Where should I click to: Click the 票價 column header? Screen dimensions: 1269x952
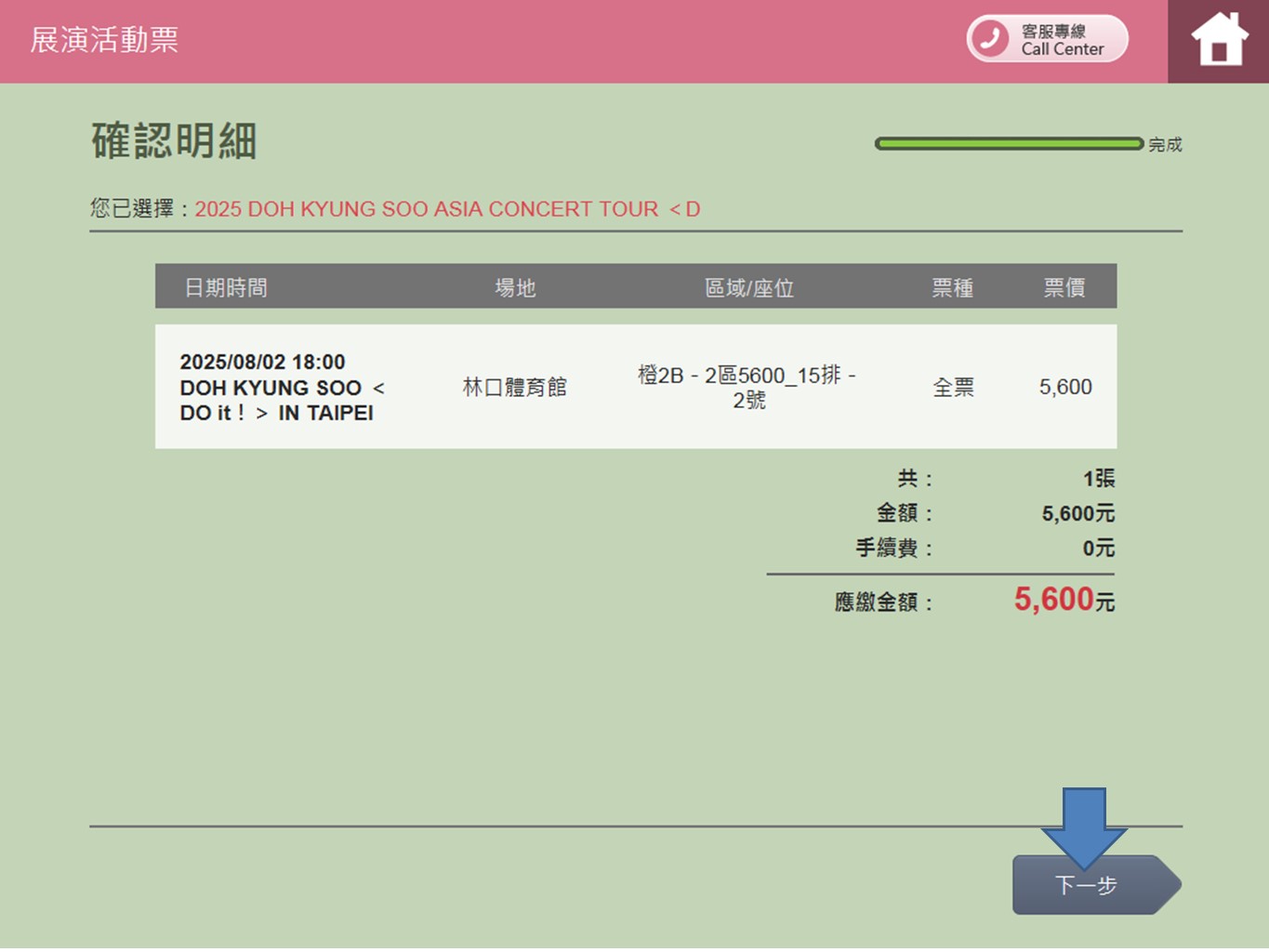[1064, 287]
